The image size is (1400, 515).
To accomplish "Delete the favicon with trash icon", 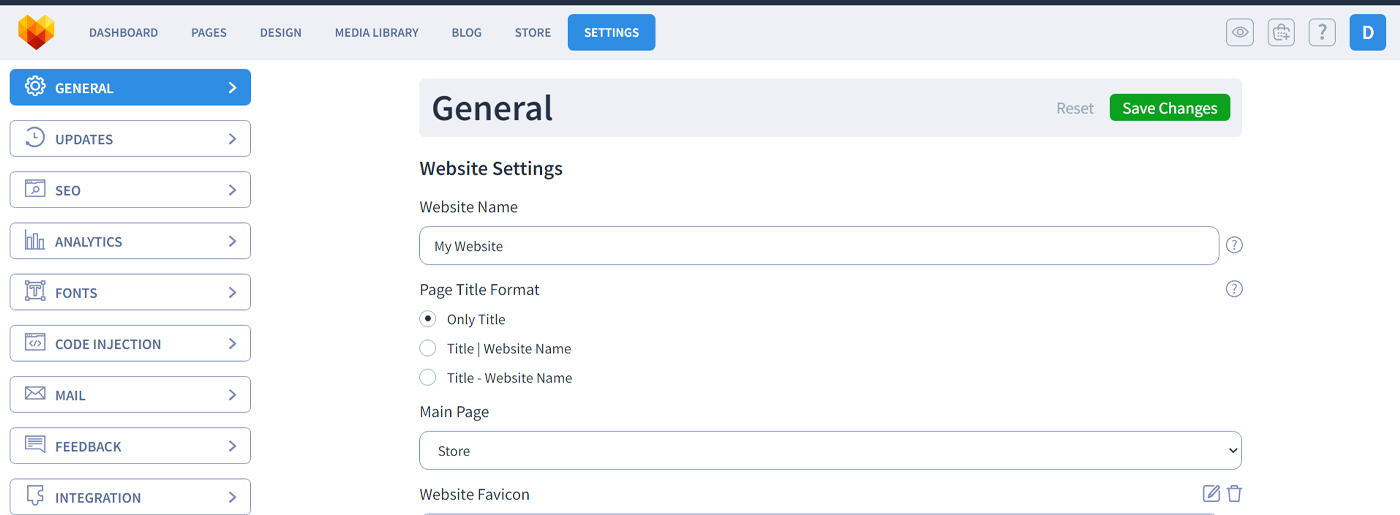I will click(1234, 493).
